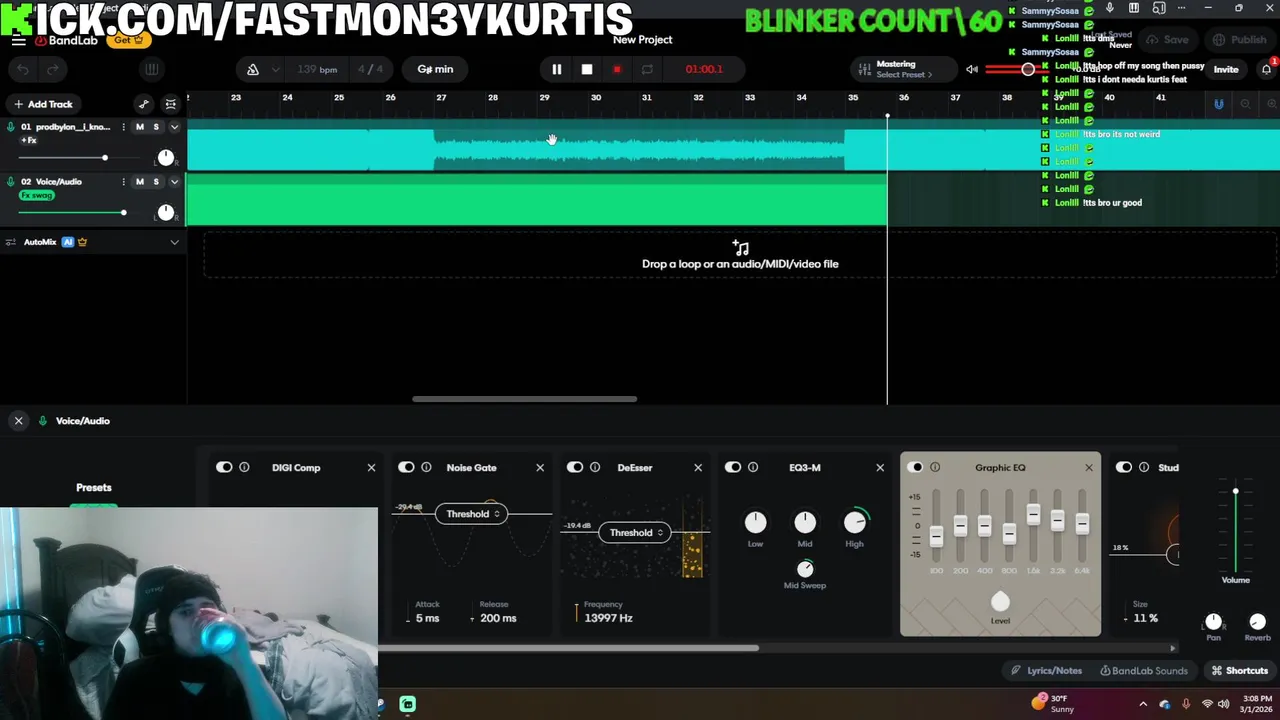The width and height of the screenshot is (1280, 720).
Task: Expand track 01 chevron
Action: (174, 127)
